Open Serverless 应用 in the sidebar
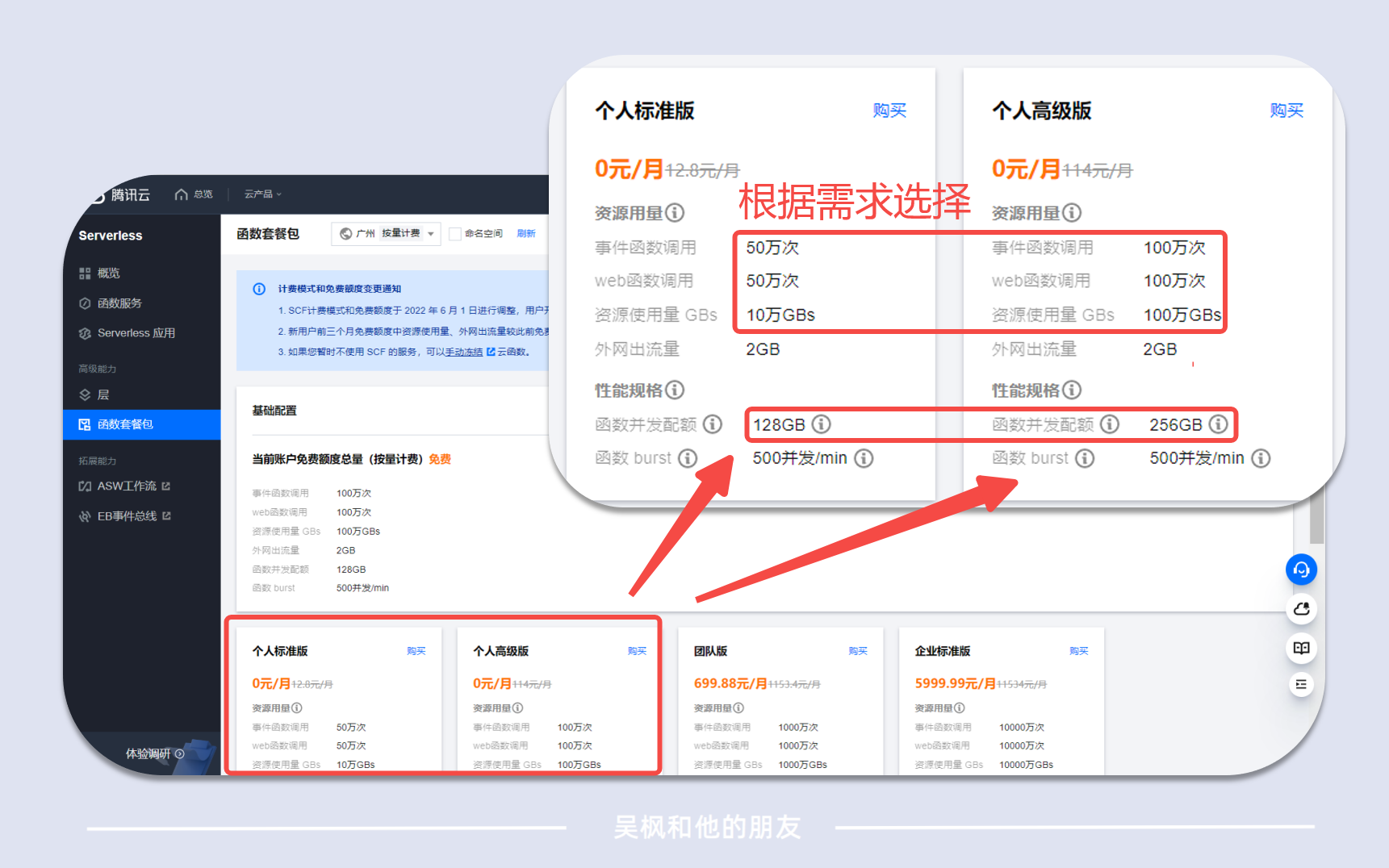This screenshot has height=868, width=1389. tap(136, 333)
